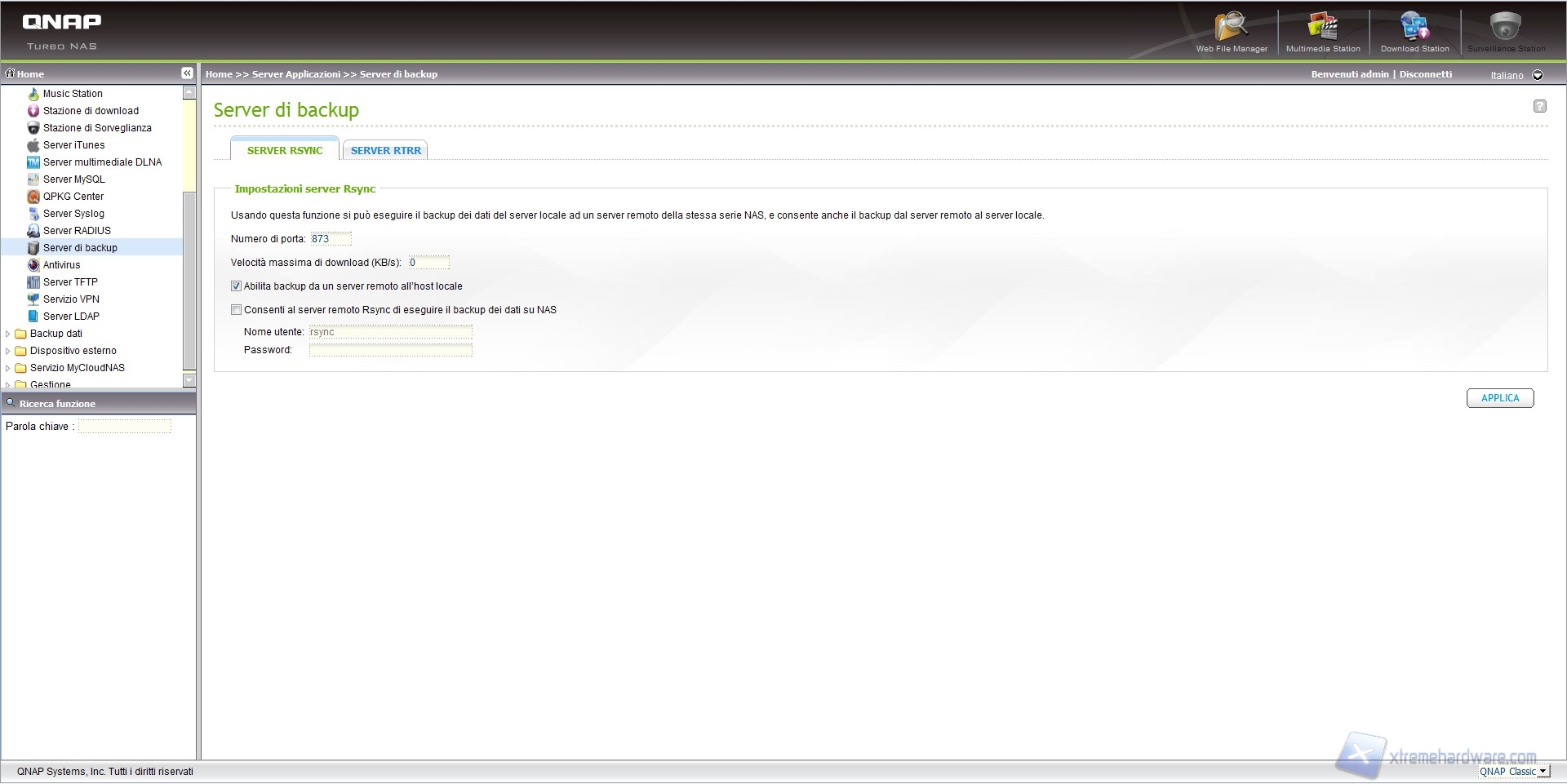Uncheck Abilita backup da un server remoto
This screenshot has width=1567, height=784.
click(x=237, y=286)
